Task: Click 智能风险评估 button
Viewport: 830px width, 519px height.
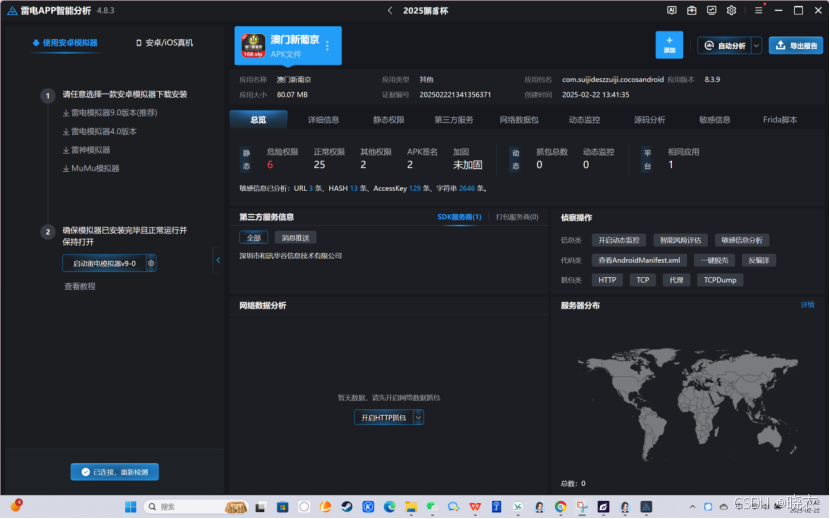Action: [680, 240]
